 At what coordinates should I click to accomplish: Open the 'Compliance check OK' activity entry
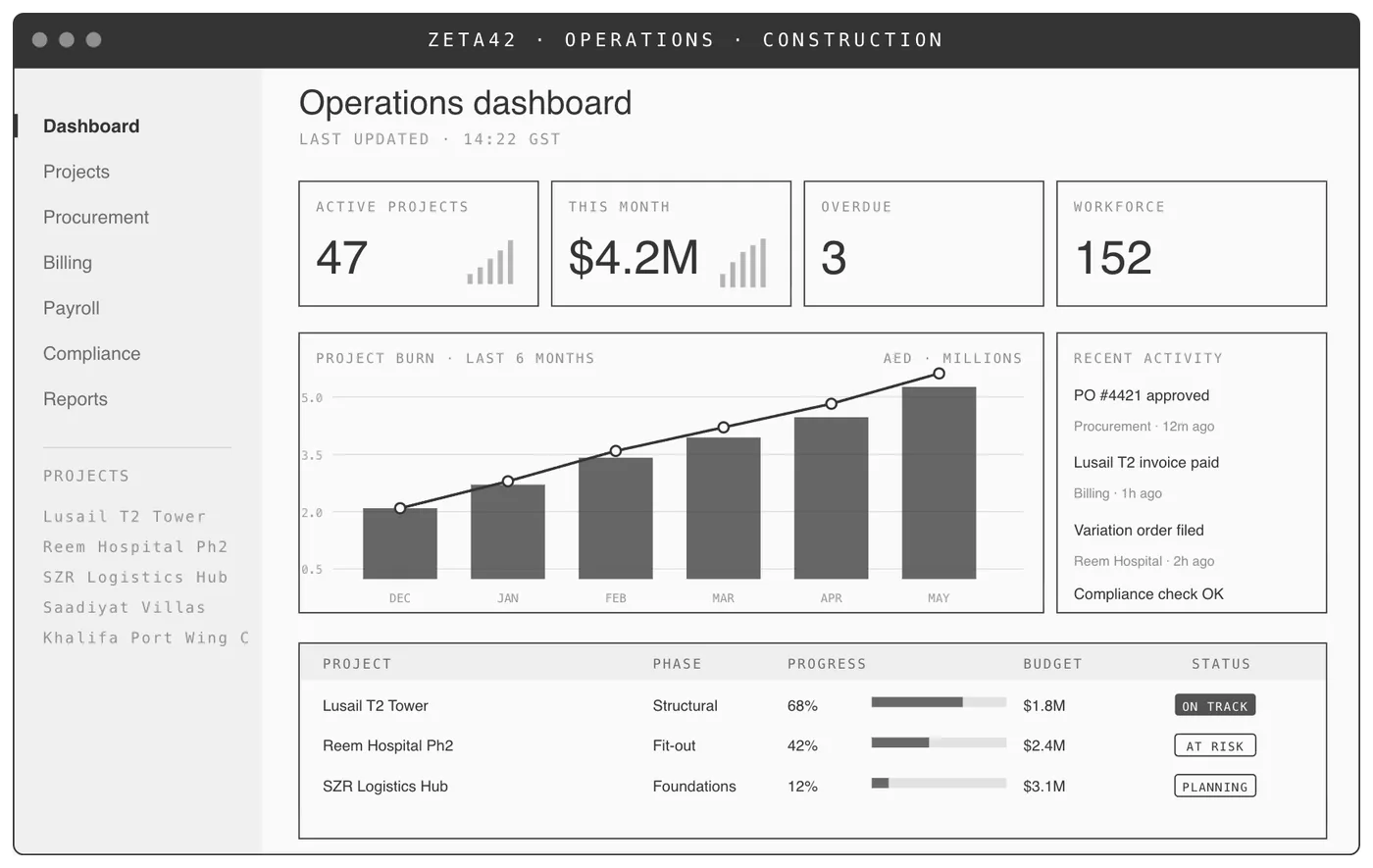click(1148, 594)
